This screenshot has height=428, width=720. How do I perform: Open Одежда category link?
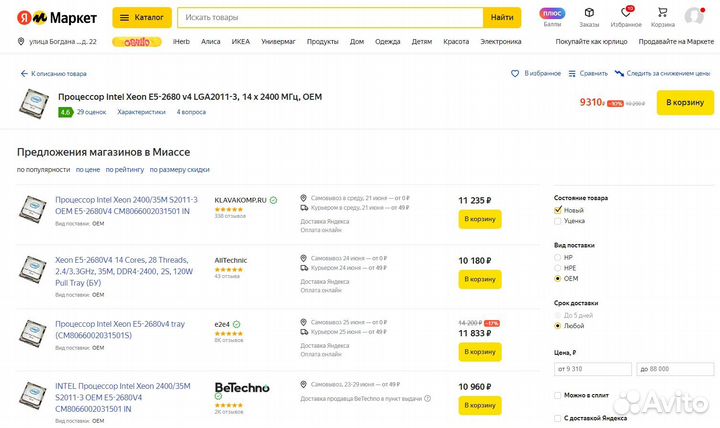coord(388,41)
